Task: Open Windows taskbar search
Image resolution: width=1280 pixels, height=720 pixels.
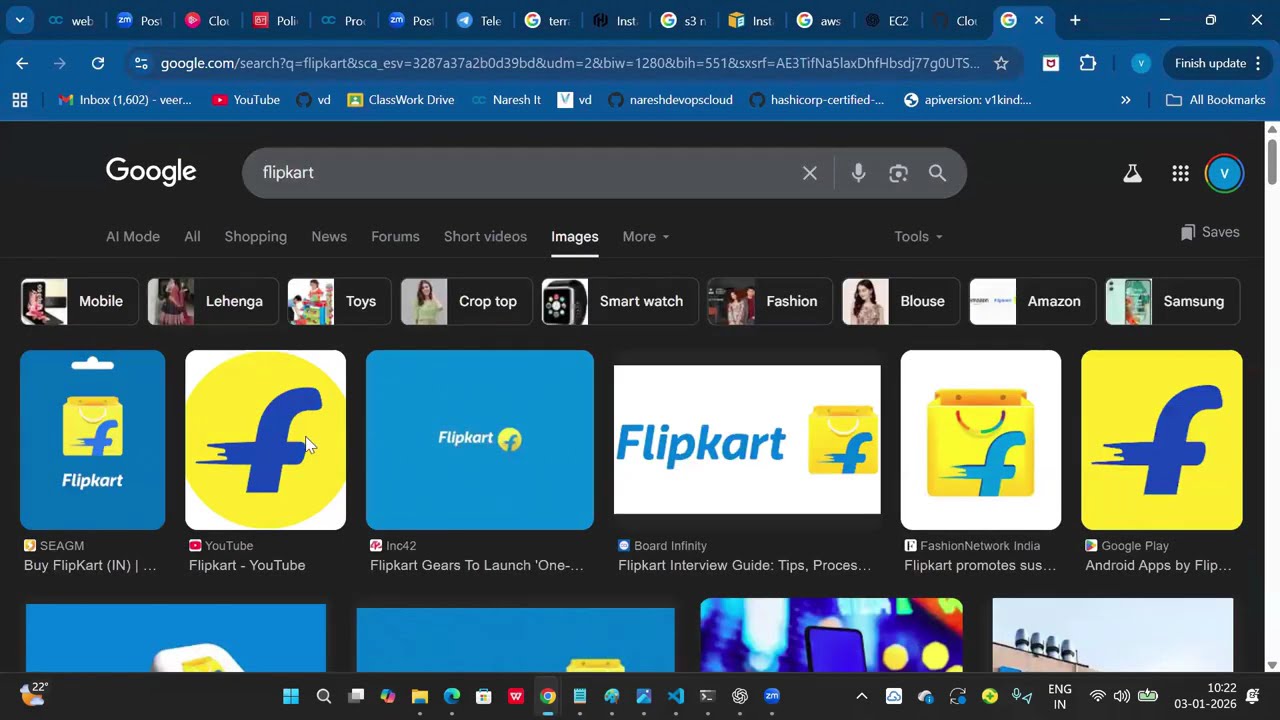Action: 323,696
